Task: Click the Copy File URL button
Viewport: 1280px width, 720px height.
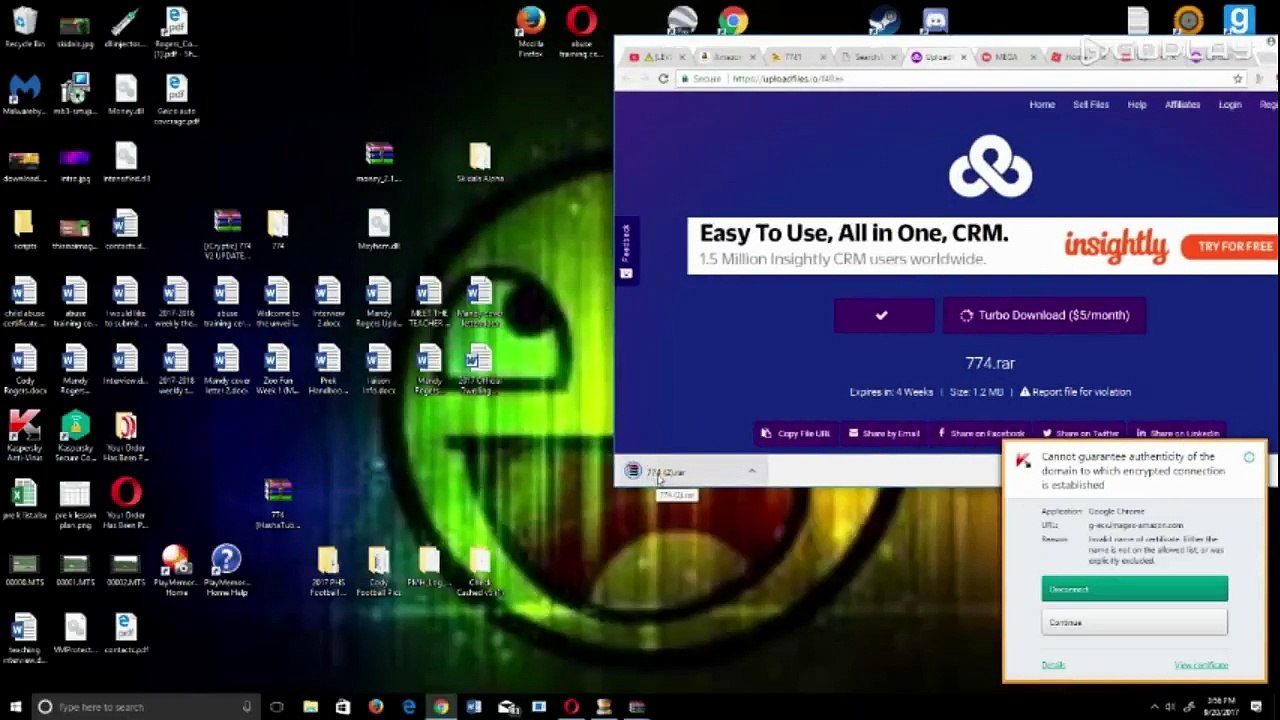Action: click(796, 434)
